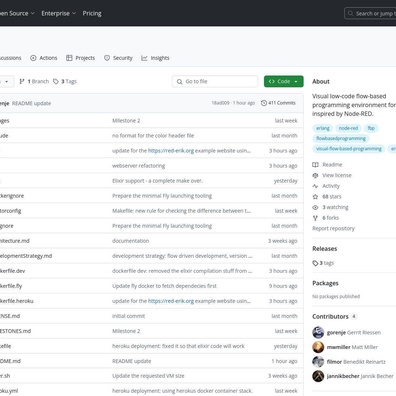The image size is (396, 396).
Task: Open the Pricing page link
Action: point(92,13)
